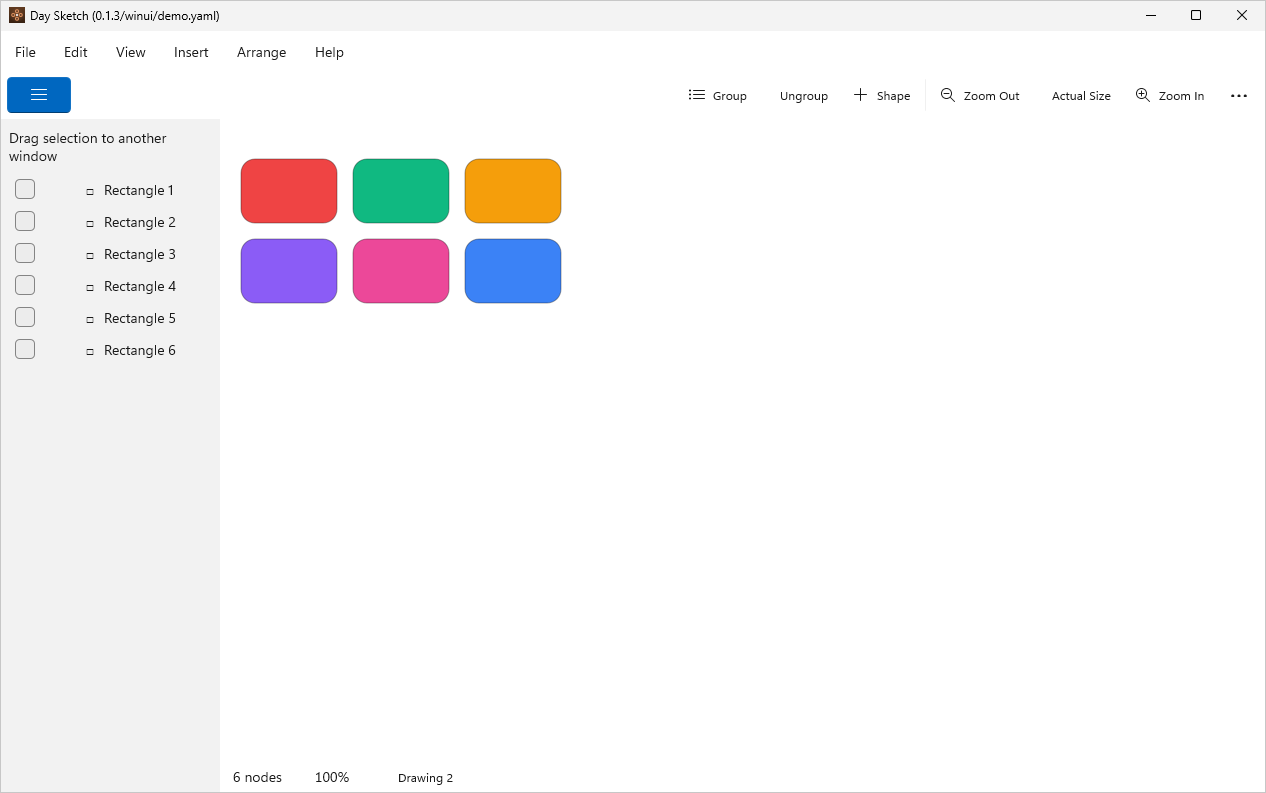This screenshot has width=1266, height=793.
Task: Check the box for Rectangle 6
Action: [x=25, y=349]
